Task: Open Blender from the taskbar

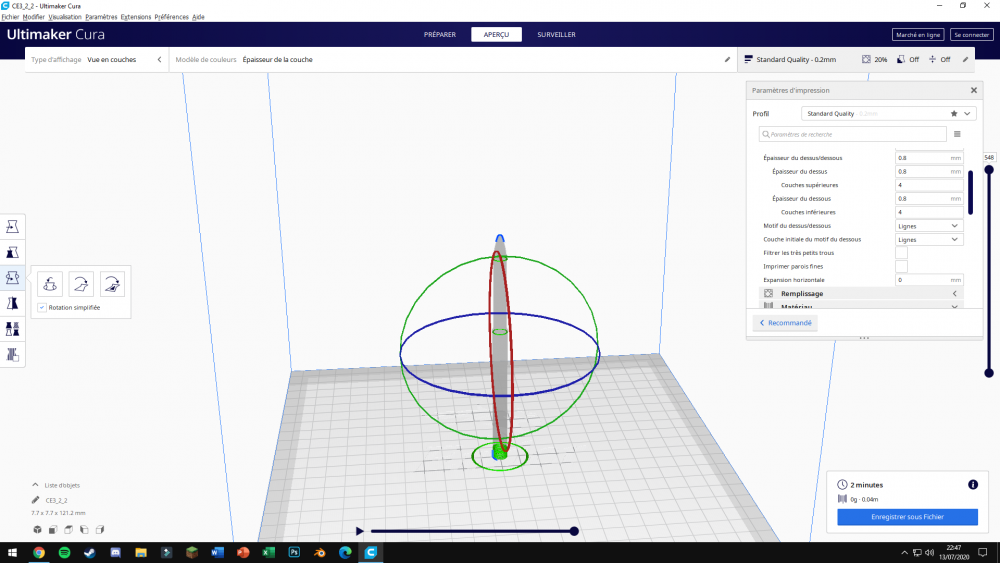Action: coord(320,552)
